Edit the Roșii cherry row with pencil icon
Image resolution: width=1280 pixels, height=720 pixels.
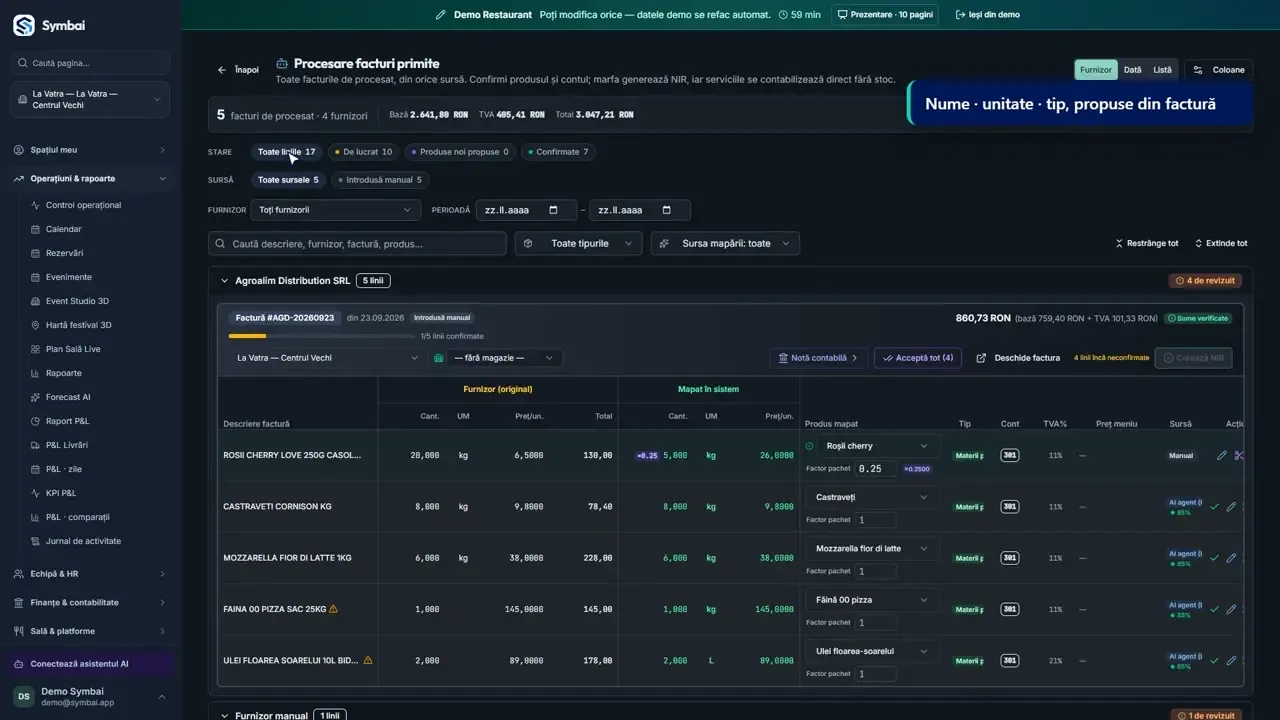pyautogui.click(x=1221, y=455)
